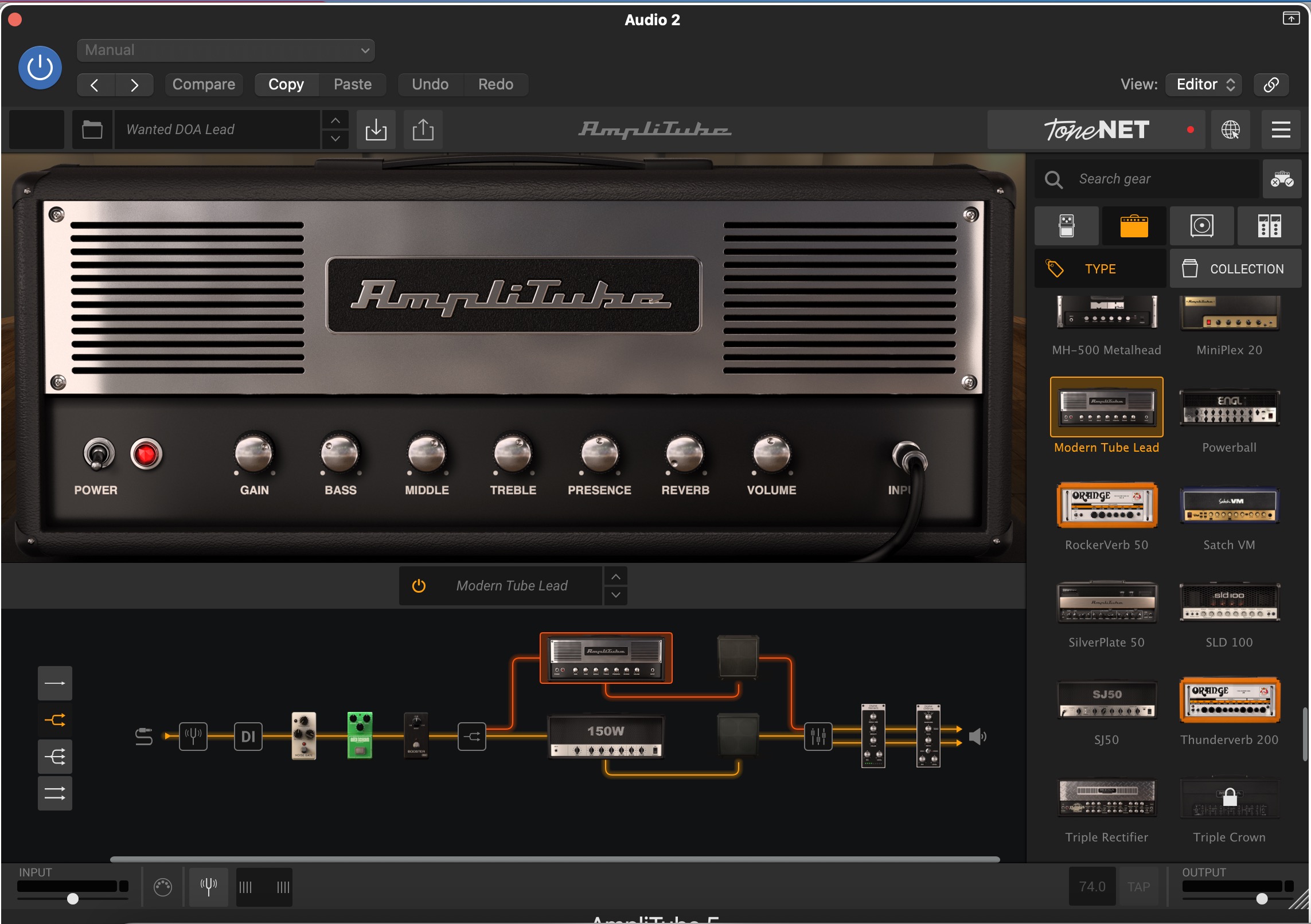Click the amp GAIN knob
Viewport: 1311px width, 924px height.
[254, 454]
